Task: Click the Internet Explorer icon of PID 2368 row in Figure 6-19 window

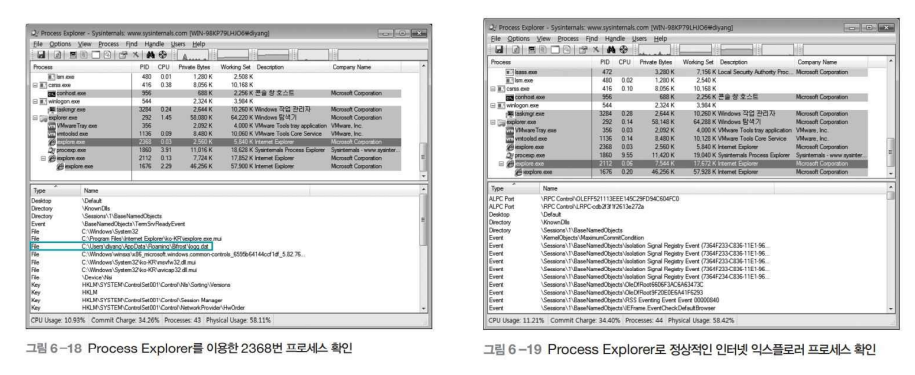Action: [x=511, y=147]
